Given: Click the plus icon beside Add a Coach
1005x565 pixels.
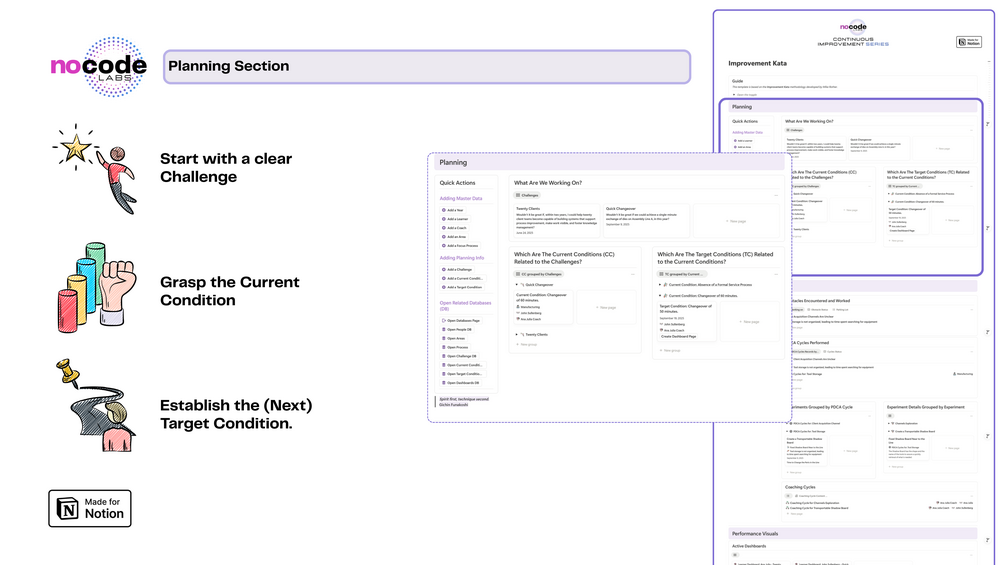Looking at the screenshot, I should point(444,228).
